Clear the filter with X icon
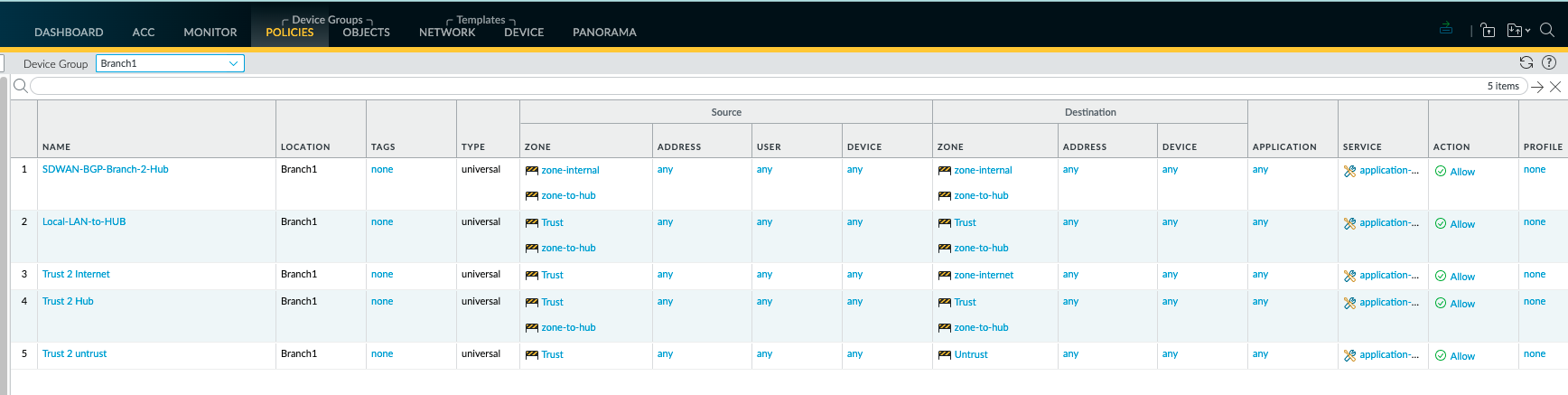 click(1555, 87)
